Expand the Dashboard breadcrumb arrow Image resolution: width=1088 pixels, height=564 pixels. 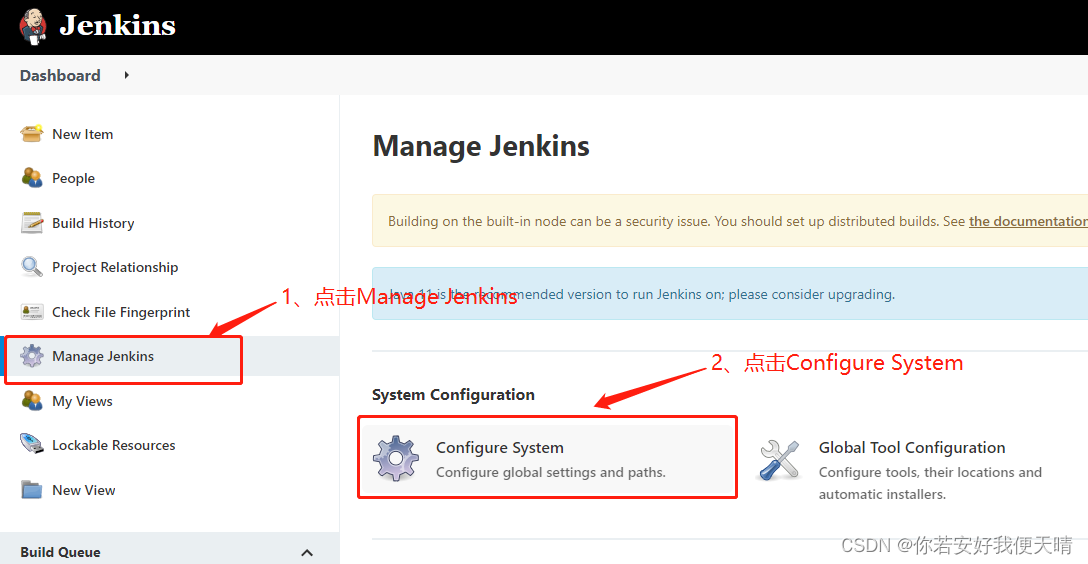126,75
